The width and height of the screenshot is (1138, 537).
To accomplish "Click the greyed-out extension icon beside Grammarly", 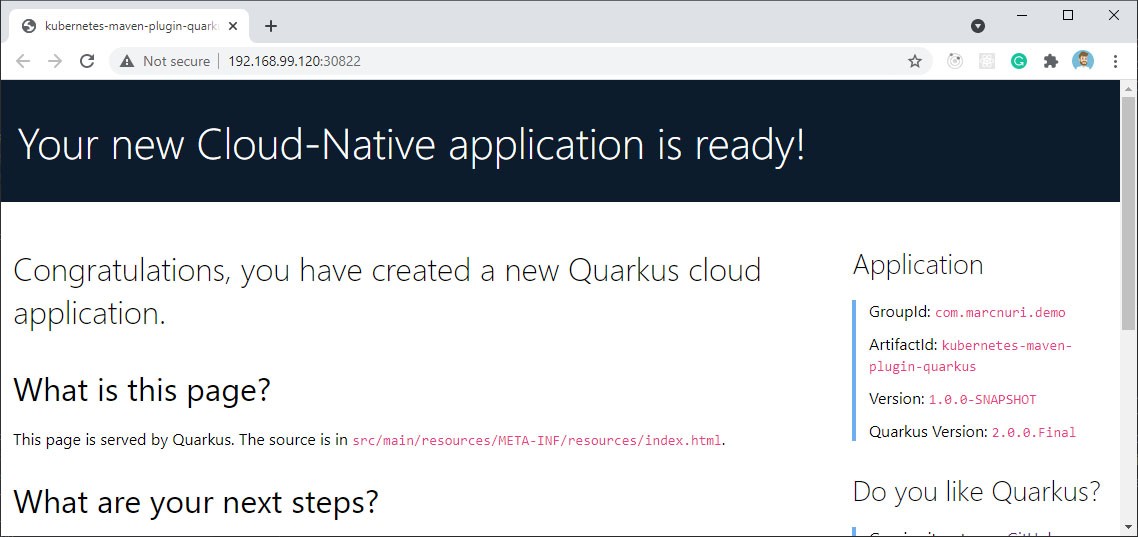I will (x=987, y=62).
